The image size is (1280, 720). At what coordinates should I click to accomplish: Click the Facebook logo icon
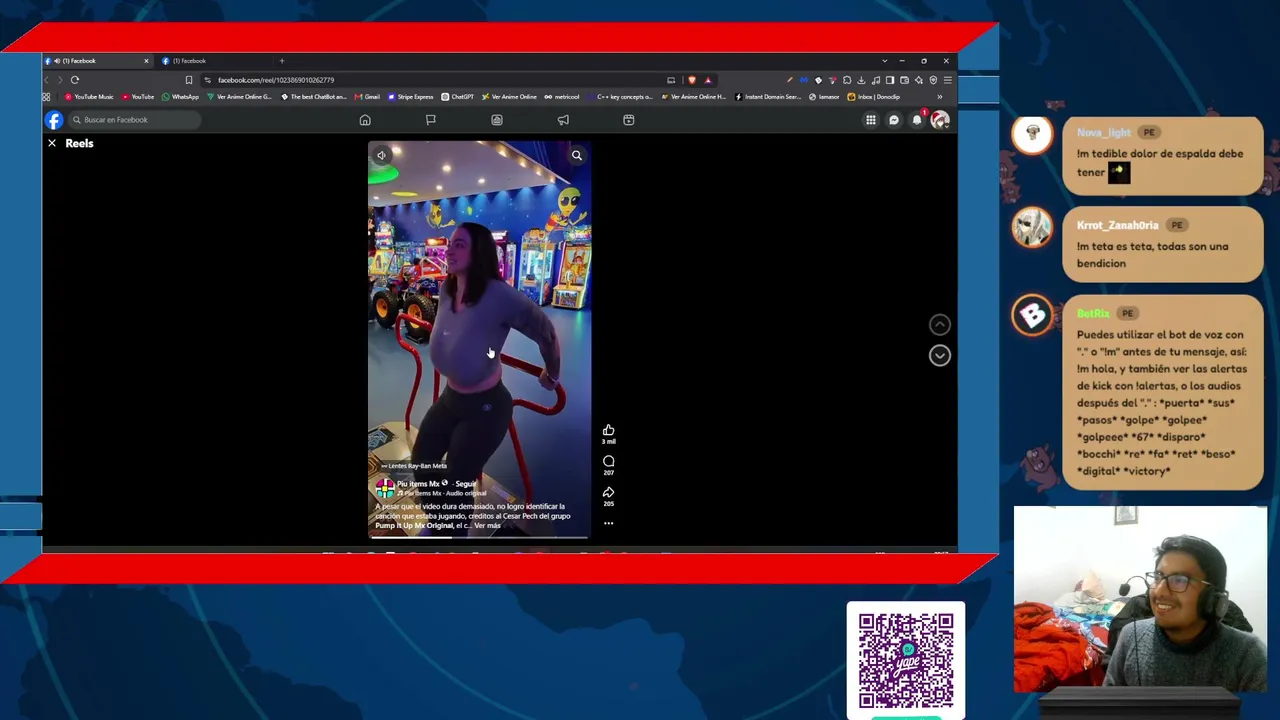tap(54, 120)
